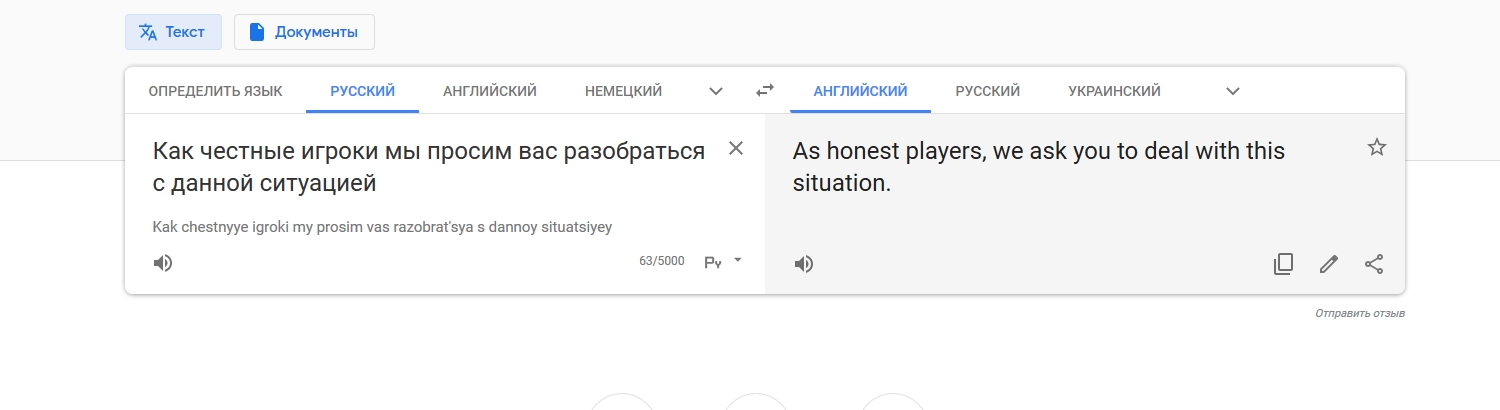The image size is (1500, 410).
Task: Choose Немецкий as source language
Action: pyautogui.click(x=623, y=91)
